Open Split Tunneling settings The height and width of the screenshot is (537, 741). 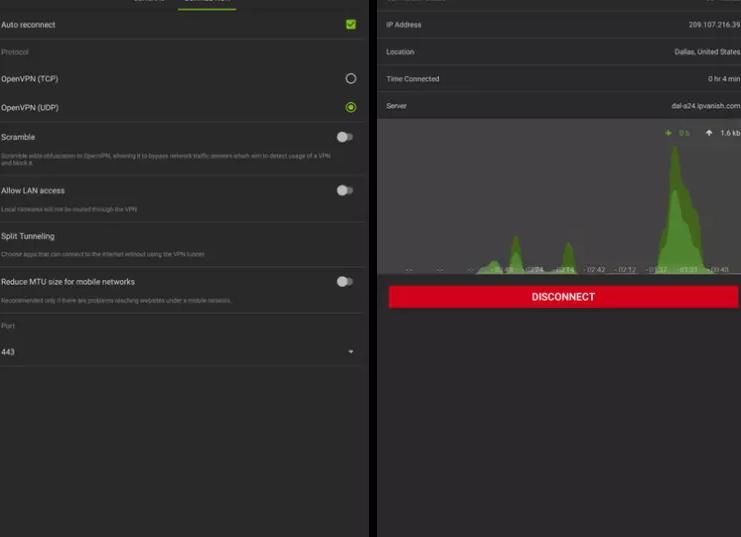[x=28, y=237]
